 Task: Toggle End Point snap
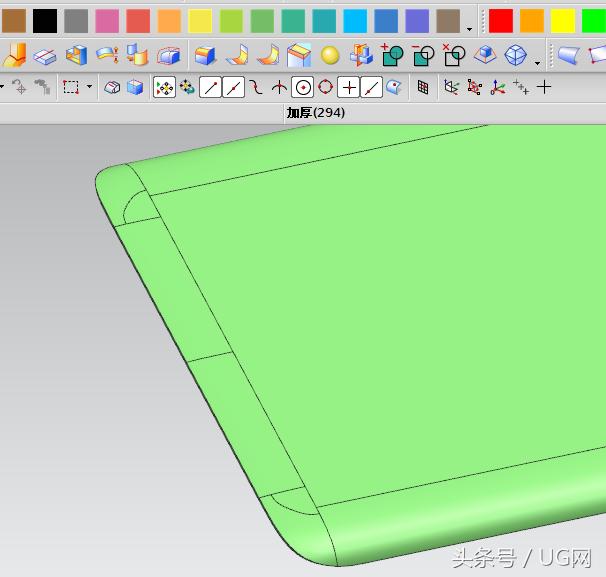(210, 87)
